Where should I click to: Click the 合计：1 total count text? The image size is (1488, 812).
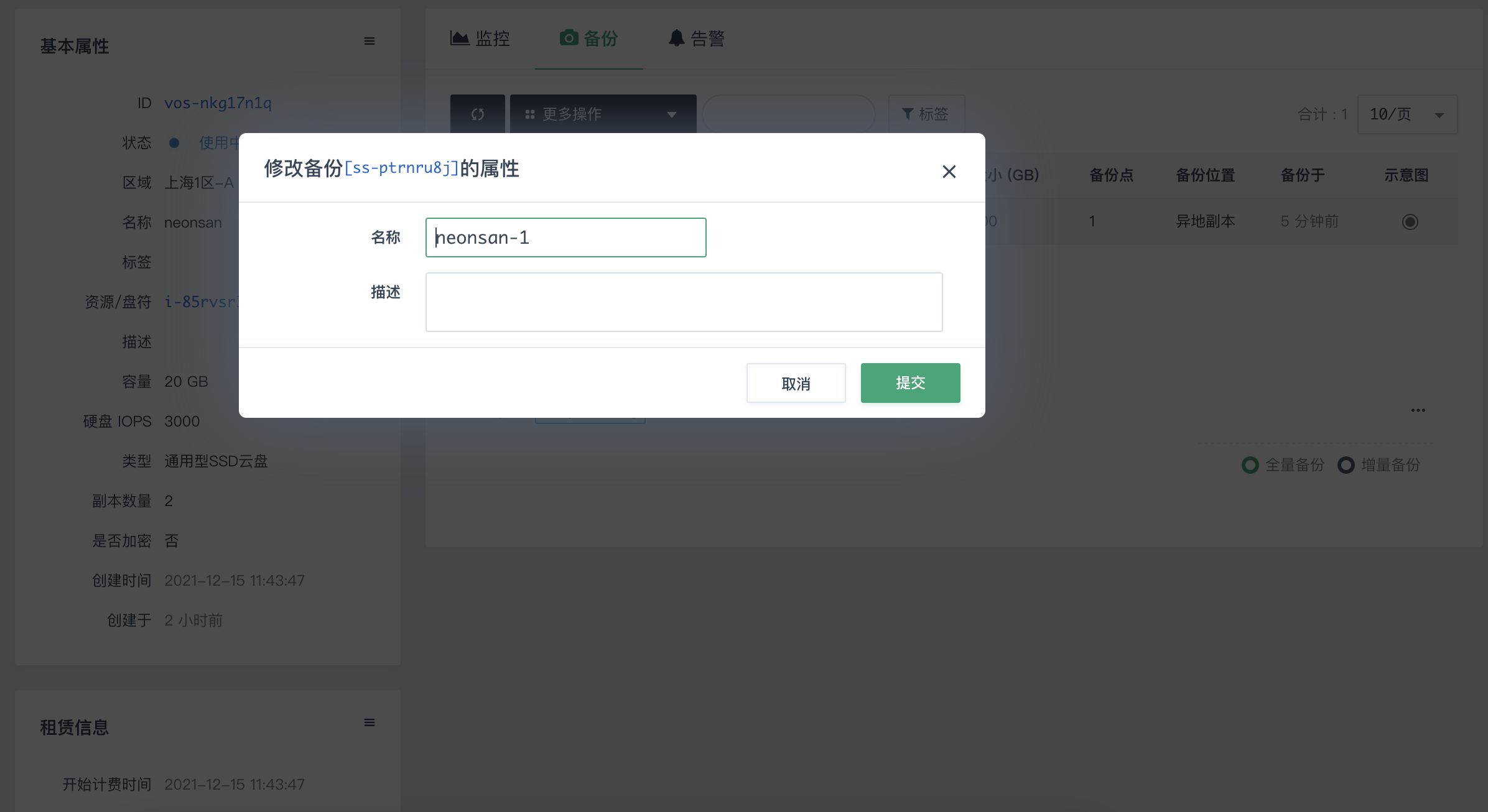point(1323,114)
